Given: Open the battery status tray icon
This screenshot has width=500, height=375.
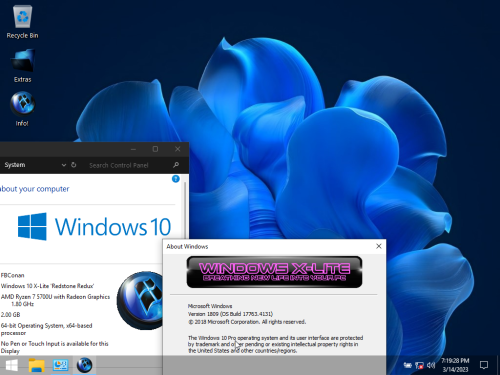Looking at the screenshot, I should tap(408, 365).
